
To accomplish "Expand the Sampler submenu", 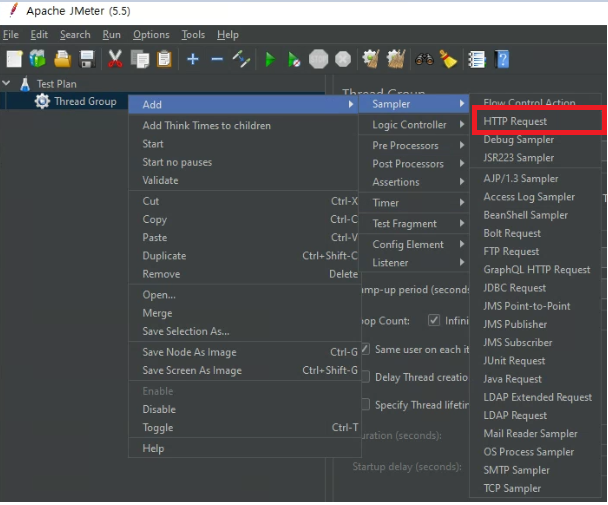I will pyautogui.click(x=414, y=104).
